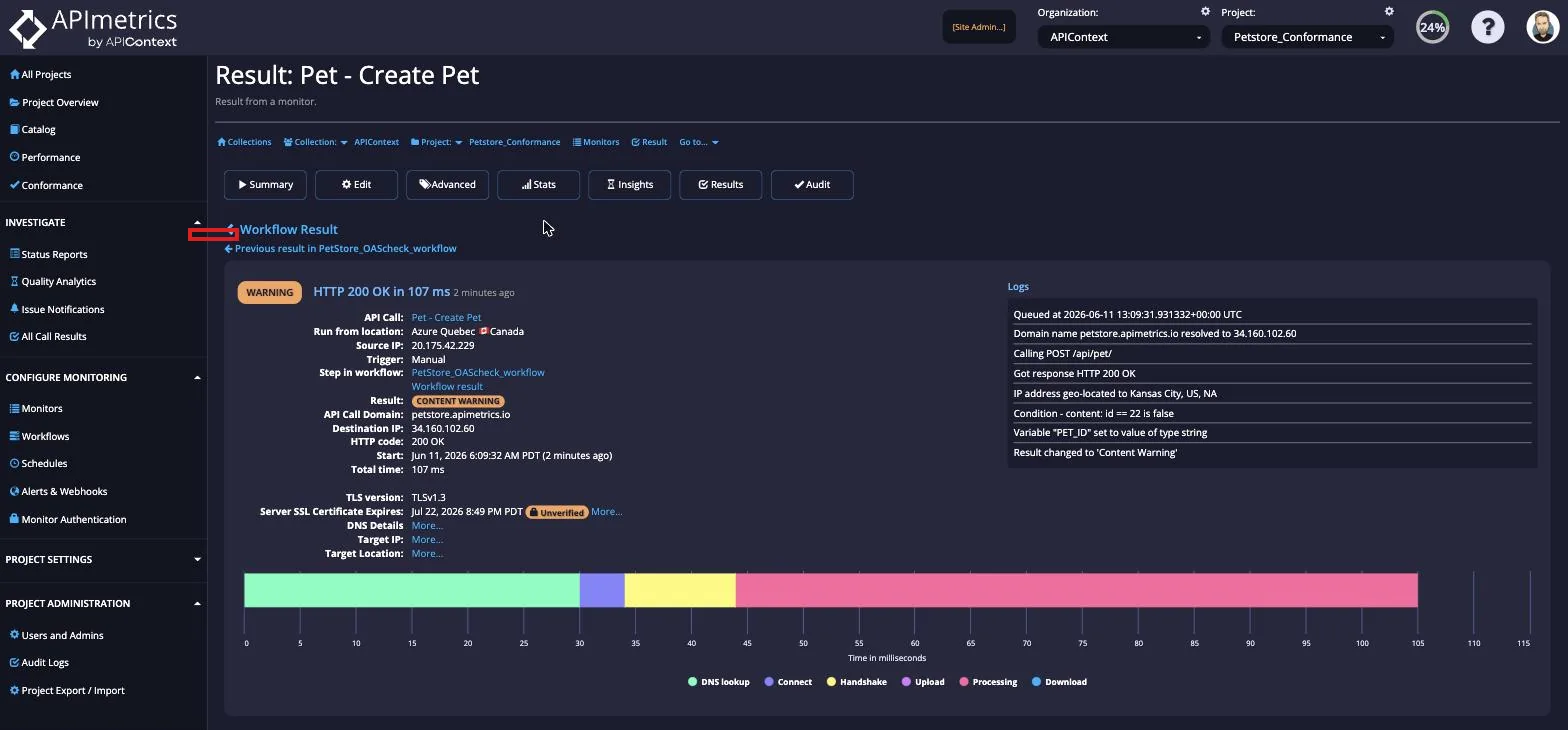
Task: Click Result breadcrumb link
Action: click(x=649, y=142)
